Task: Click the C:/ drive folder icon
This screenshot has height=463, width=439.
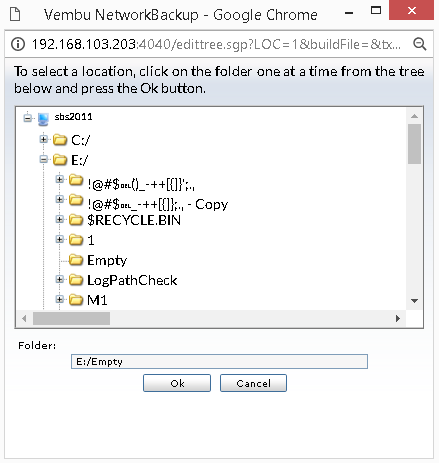Action: [60, 140]
